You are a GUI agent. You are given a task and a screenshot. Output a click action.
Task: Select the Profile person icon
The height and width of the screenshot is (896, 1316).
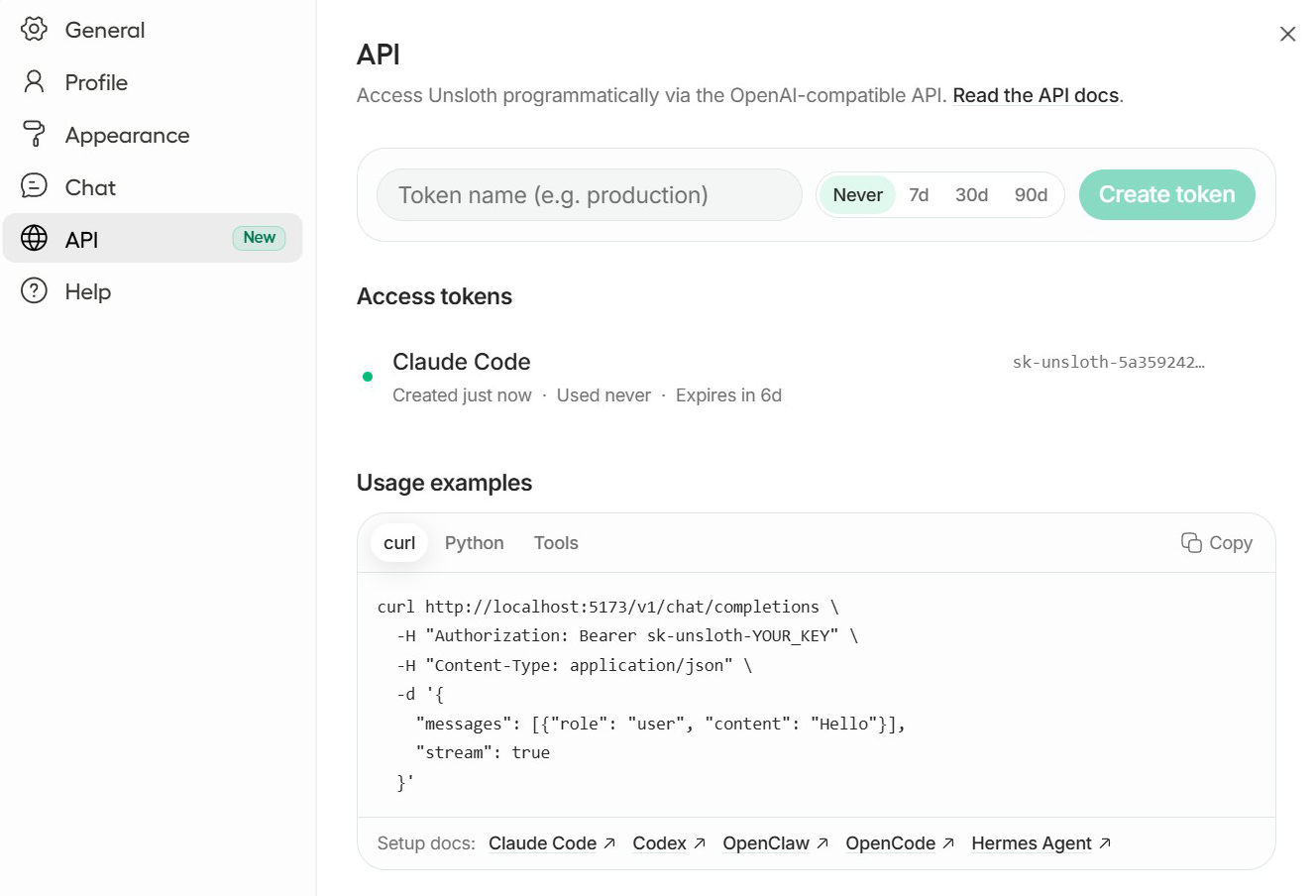(34, 81)
